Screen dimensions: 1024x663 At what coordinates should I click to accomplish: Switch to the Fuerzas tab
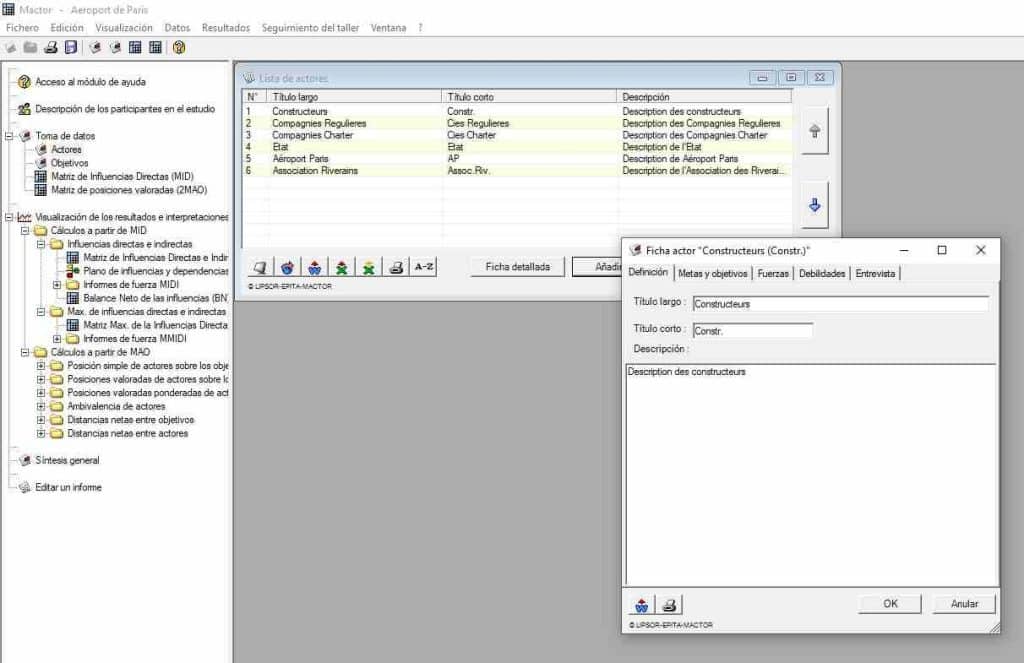[773, 274]
